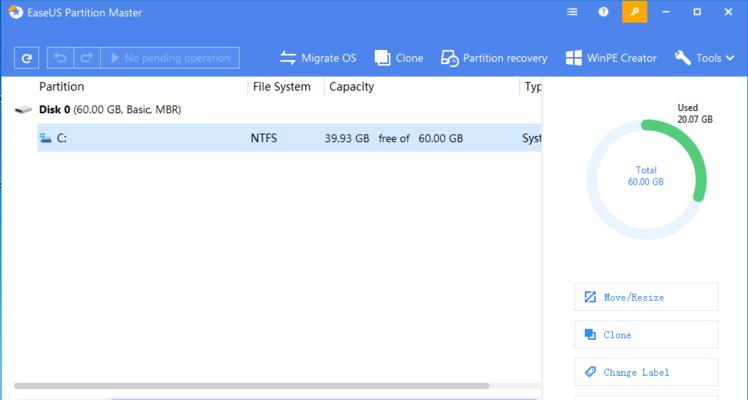
Task: Click the Disk 0 drive icon
Action: click(x=23, y=110)
